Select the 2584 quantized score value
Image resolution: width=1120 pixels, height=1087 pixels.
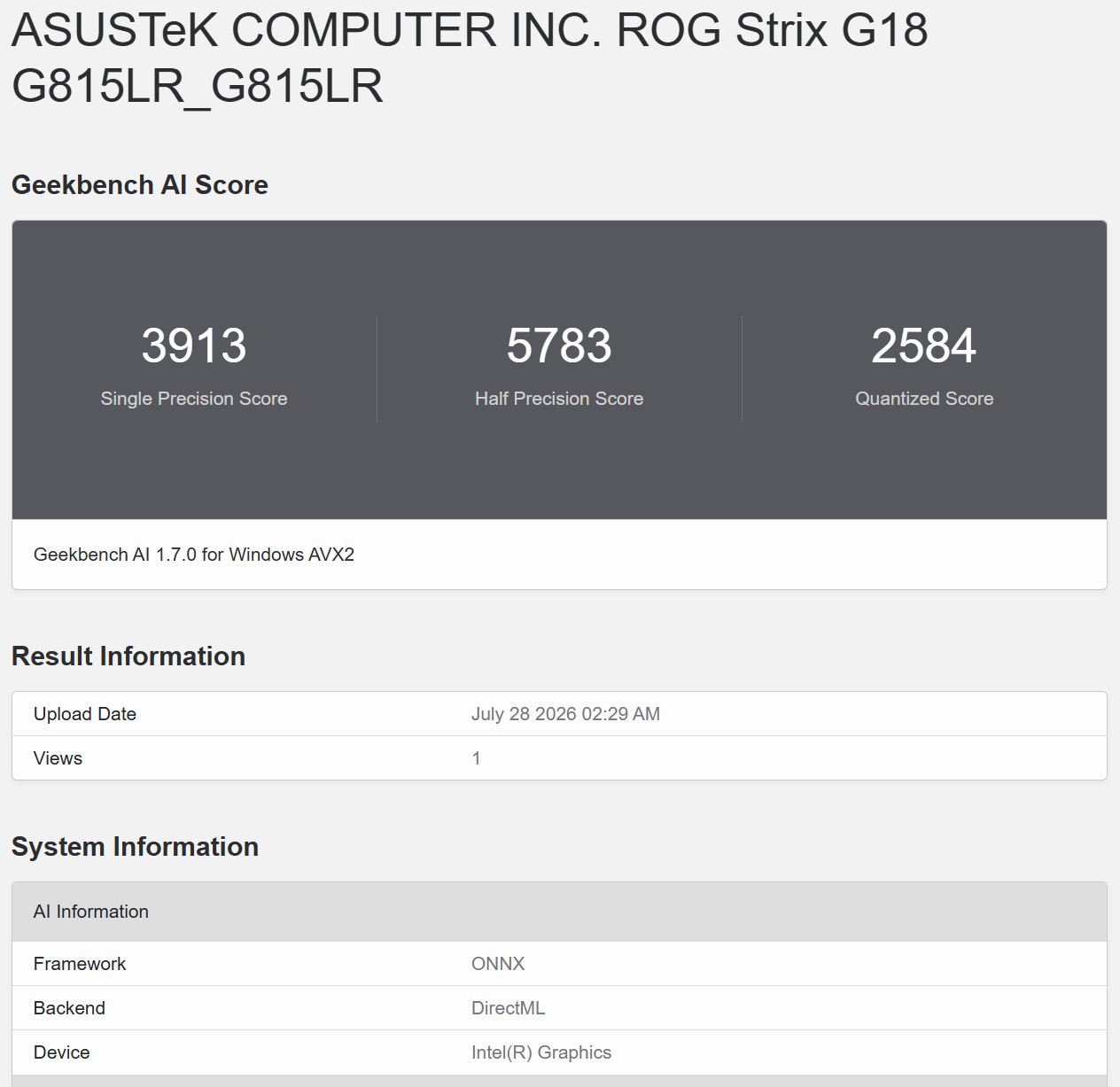point(924,346)
